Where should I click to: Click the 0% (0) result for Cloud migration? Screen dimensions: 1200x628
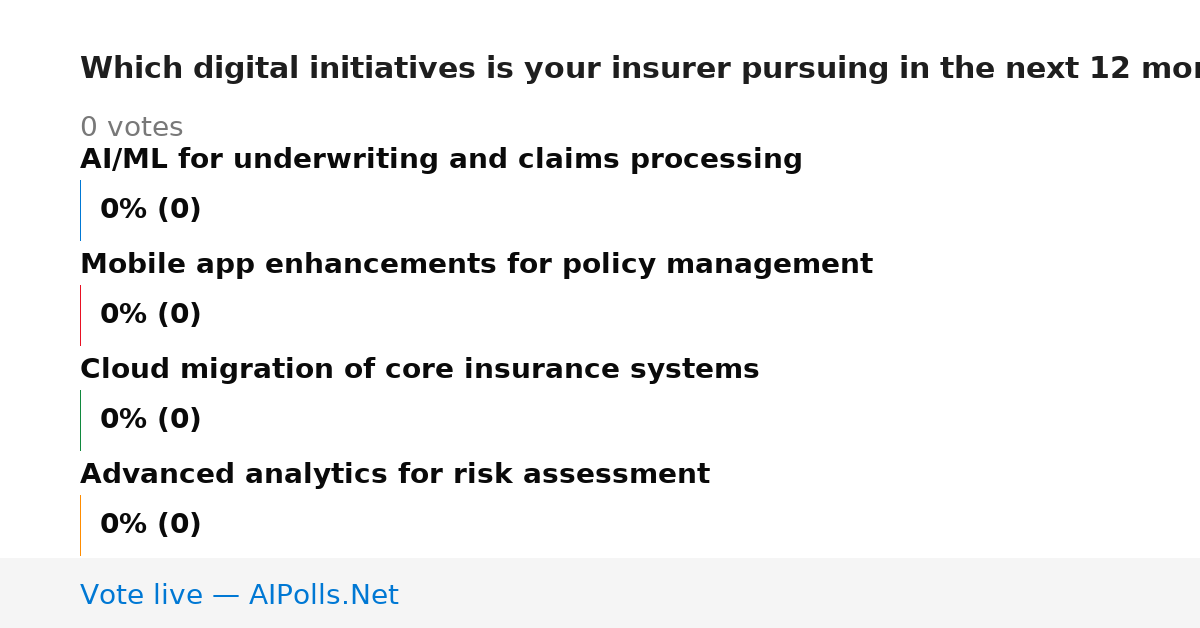tap(150, 420)
